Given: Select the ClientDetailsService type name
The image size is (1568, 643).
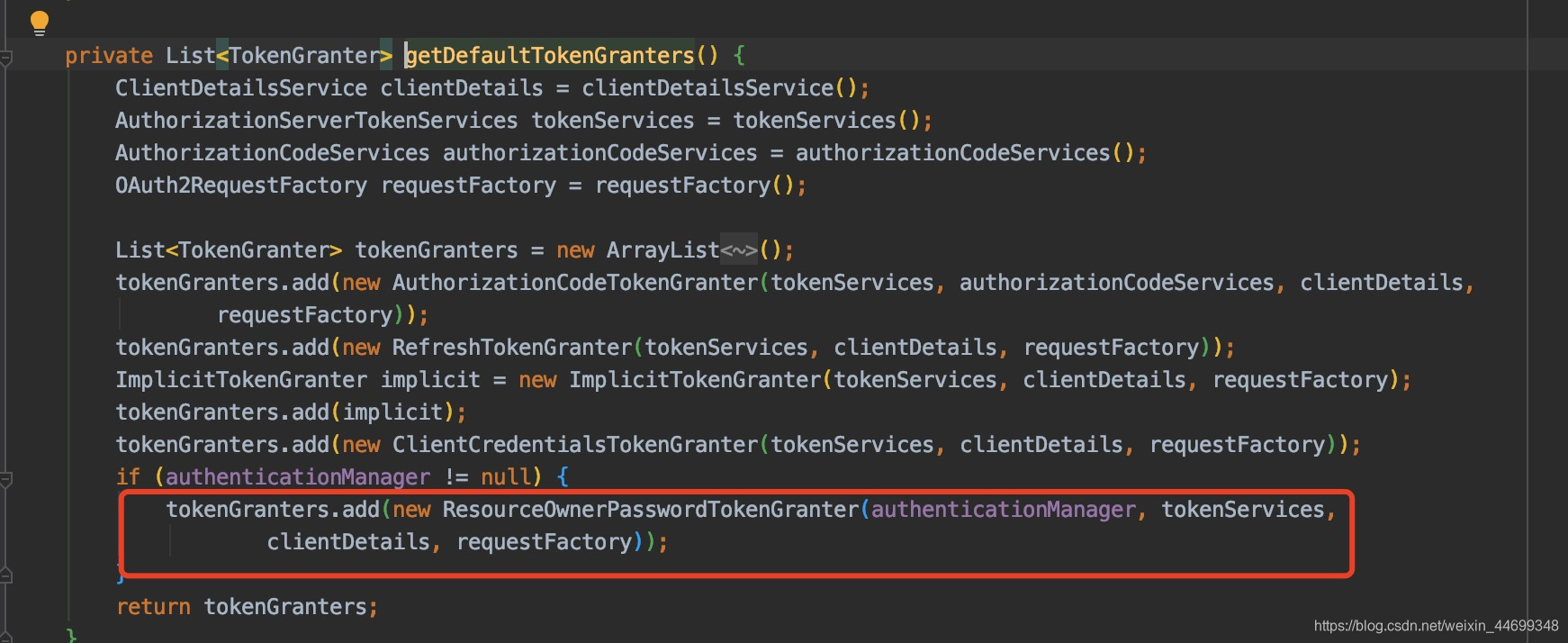Looking at the screenshot, I should pyautogui.click(x=241, y=88).
